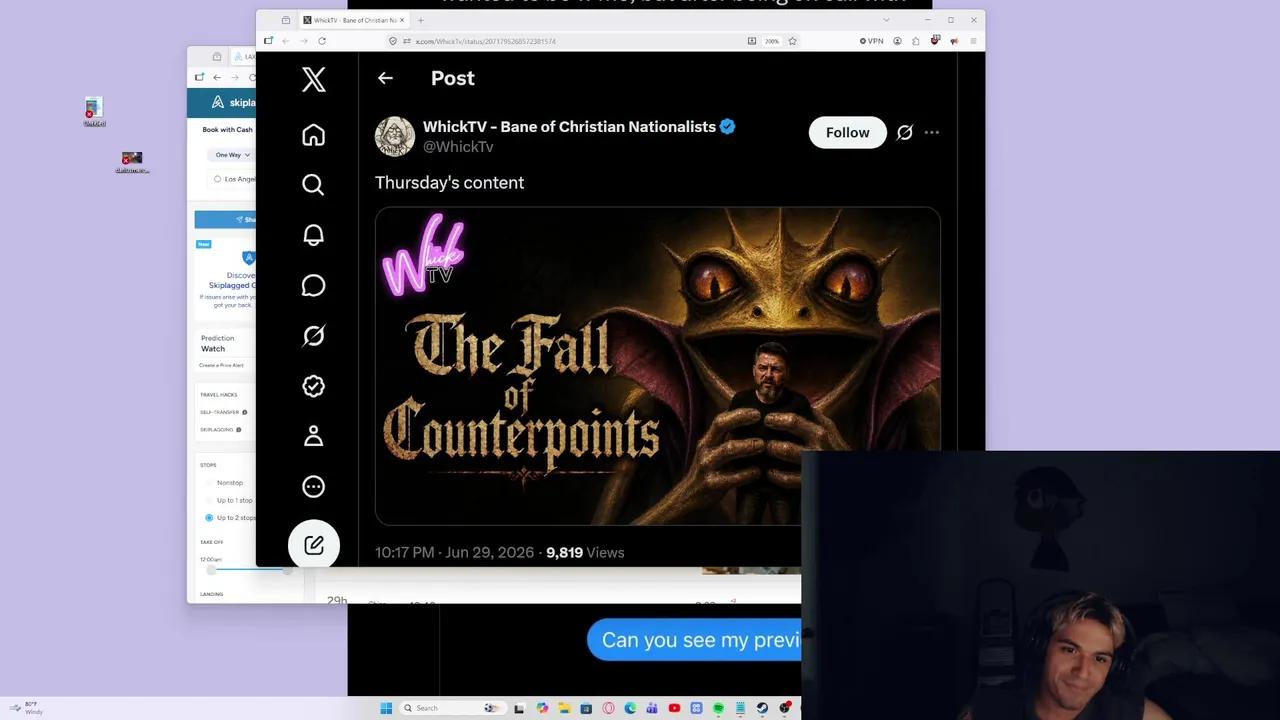Open the extensions puzzle icon
The image size is (1280, 720).
916,41
